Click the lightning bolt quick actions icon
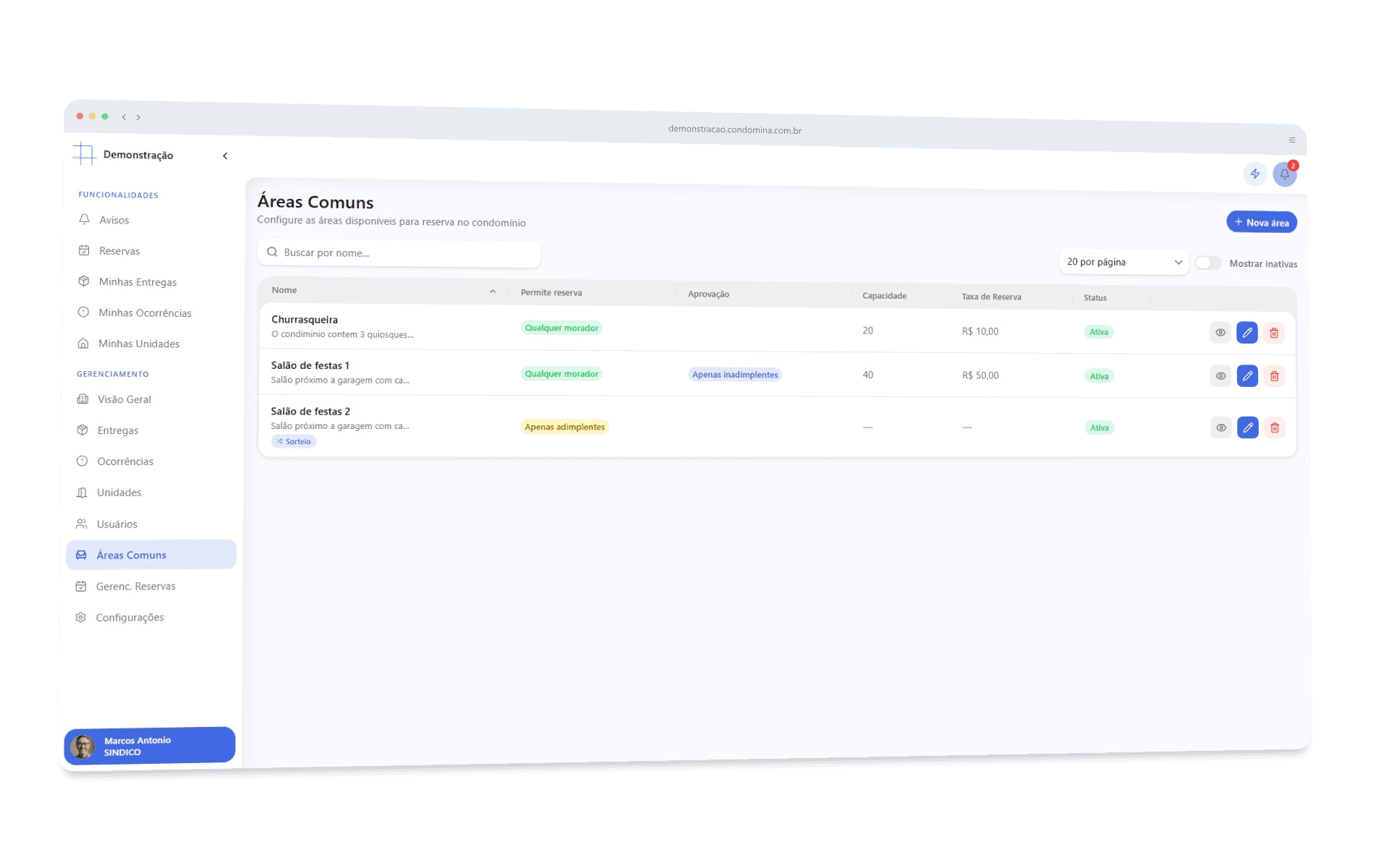 coord(1255,174)
